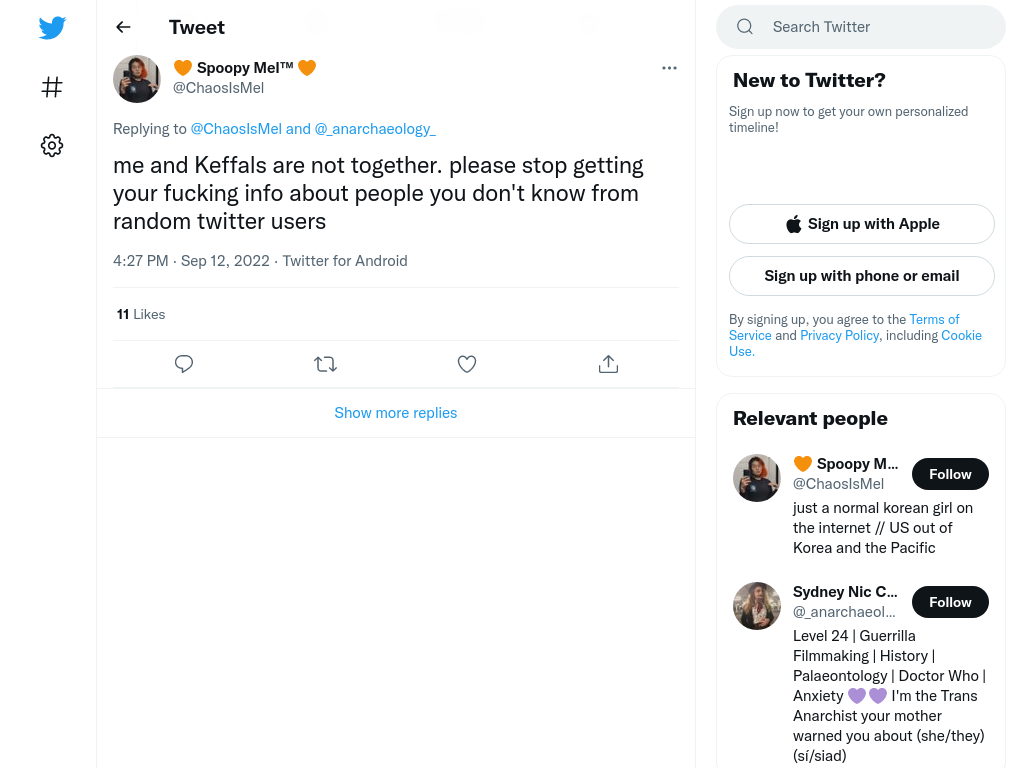Follow Spoopy Mel in Relevant people
Viewport: 1024px width, 768px height.
950,474
